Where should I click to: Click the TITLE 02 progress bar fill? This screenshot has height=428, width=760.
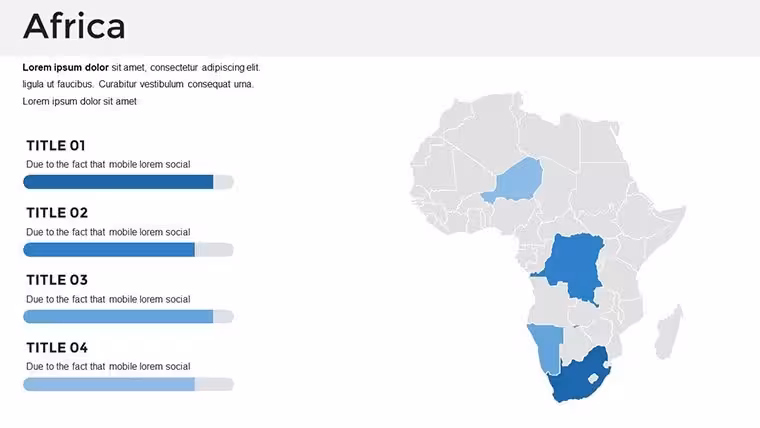pyautogui.click(x=109, y=250)
